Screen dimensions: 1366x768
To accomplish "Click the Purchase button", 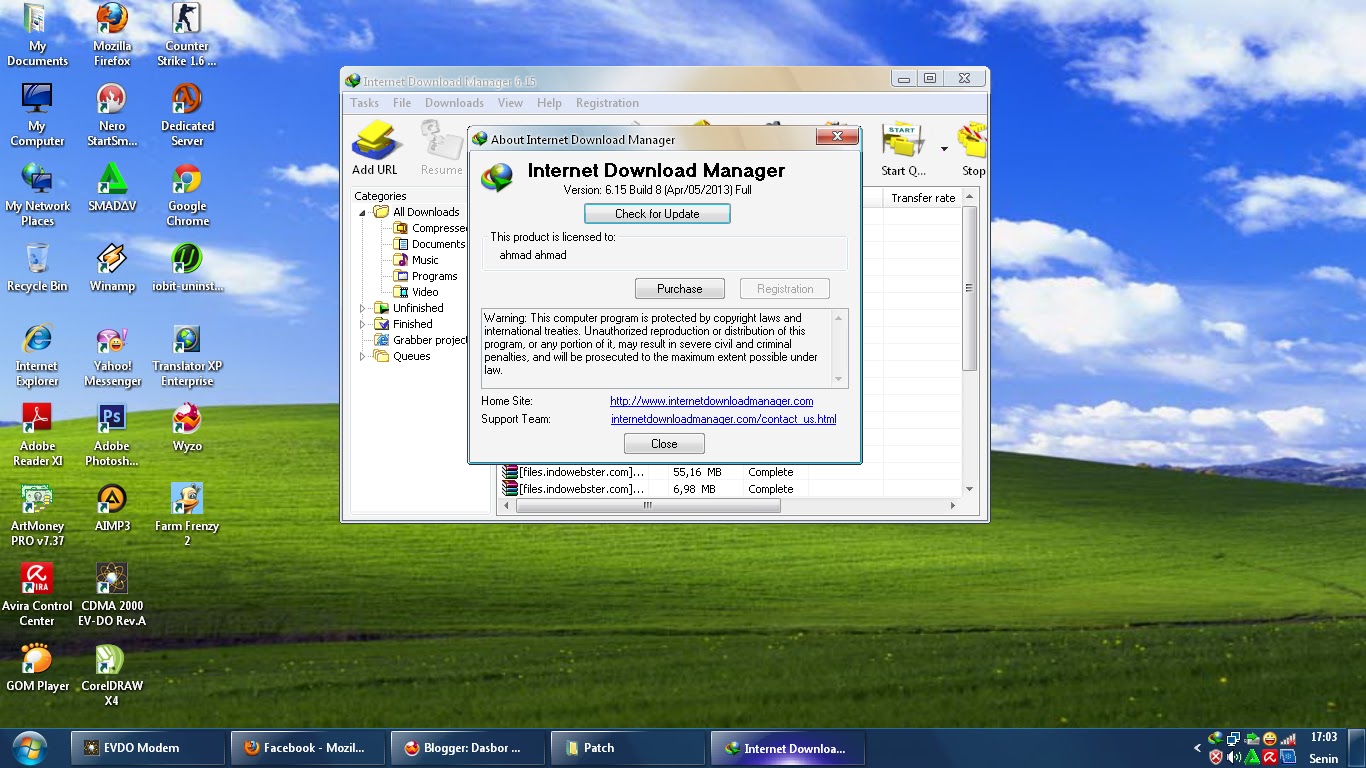I will point(680,289).
